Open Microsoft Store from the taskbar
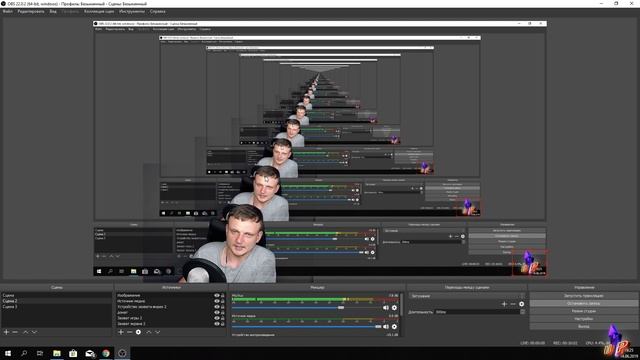 (x=73, y=353)
